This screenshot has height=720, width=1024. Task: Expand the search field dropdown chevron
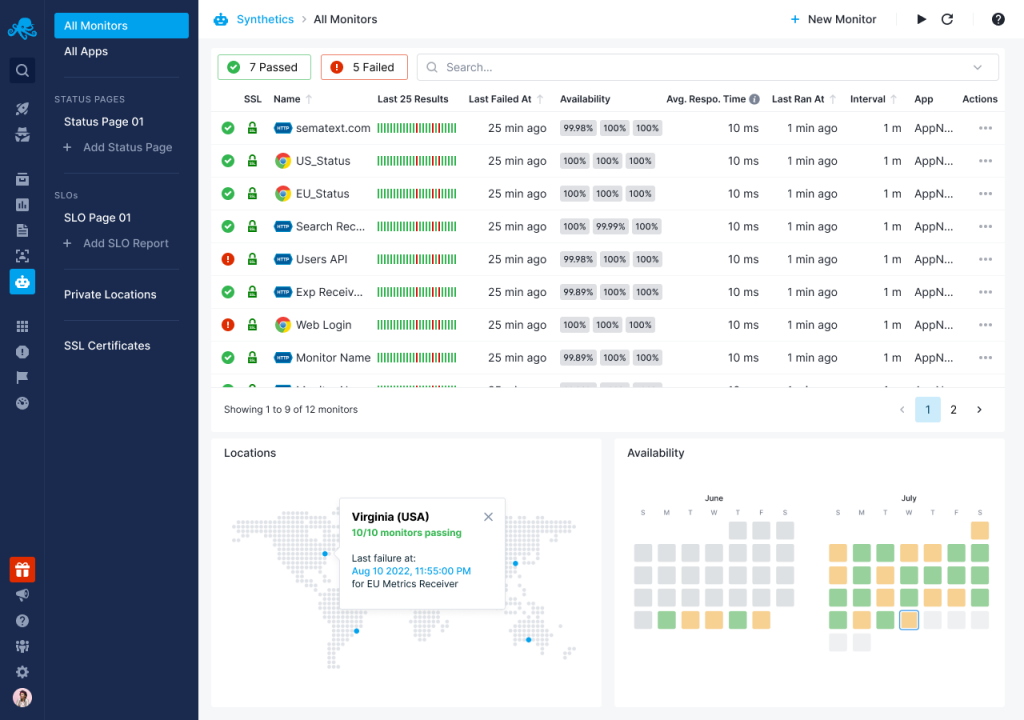tap(977, 67)
